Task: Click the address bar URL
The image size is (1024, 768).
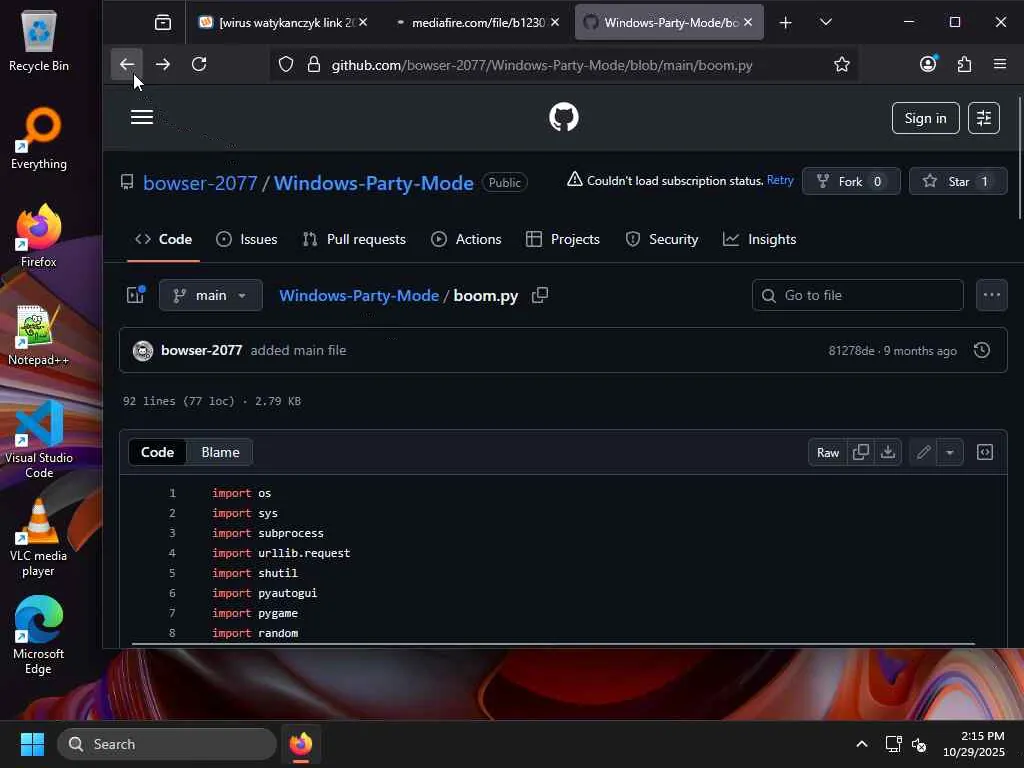Action: point(541,65)
